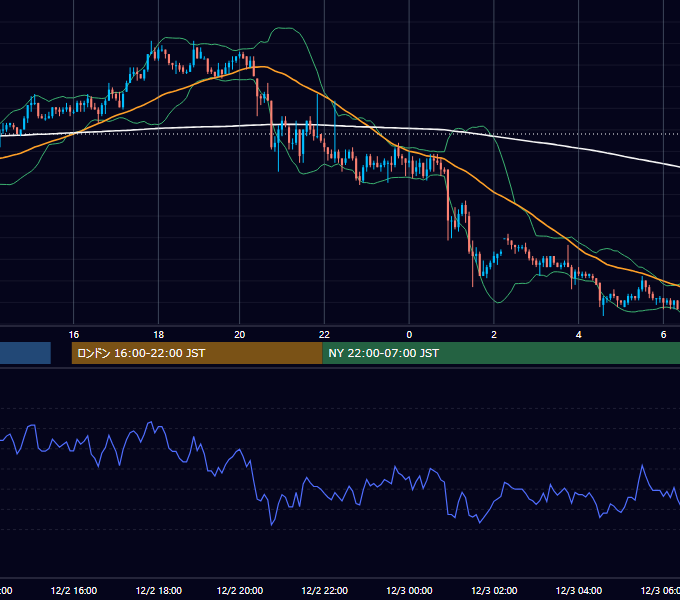Click the 12/3 00:00 time label

click(409, 590)
